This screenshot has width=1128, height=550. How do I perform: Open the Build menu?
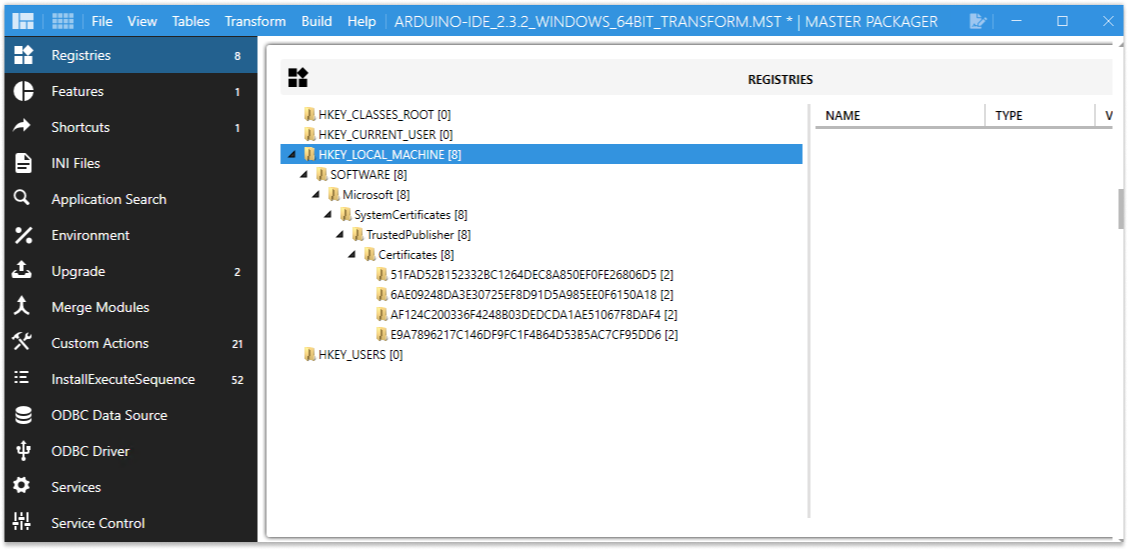pos(317,22)
